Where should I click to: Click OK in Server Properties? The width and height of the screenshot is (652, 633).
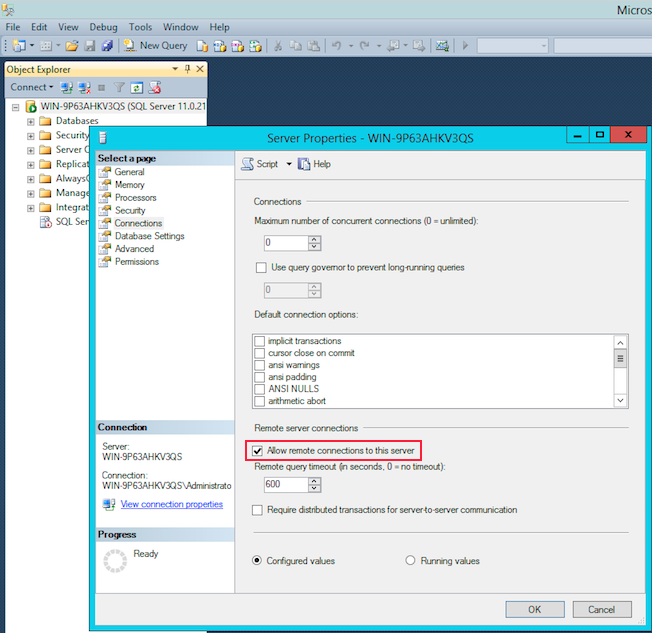coord(535,609)
